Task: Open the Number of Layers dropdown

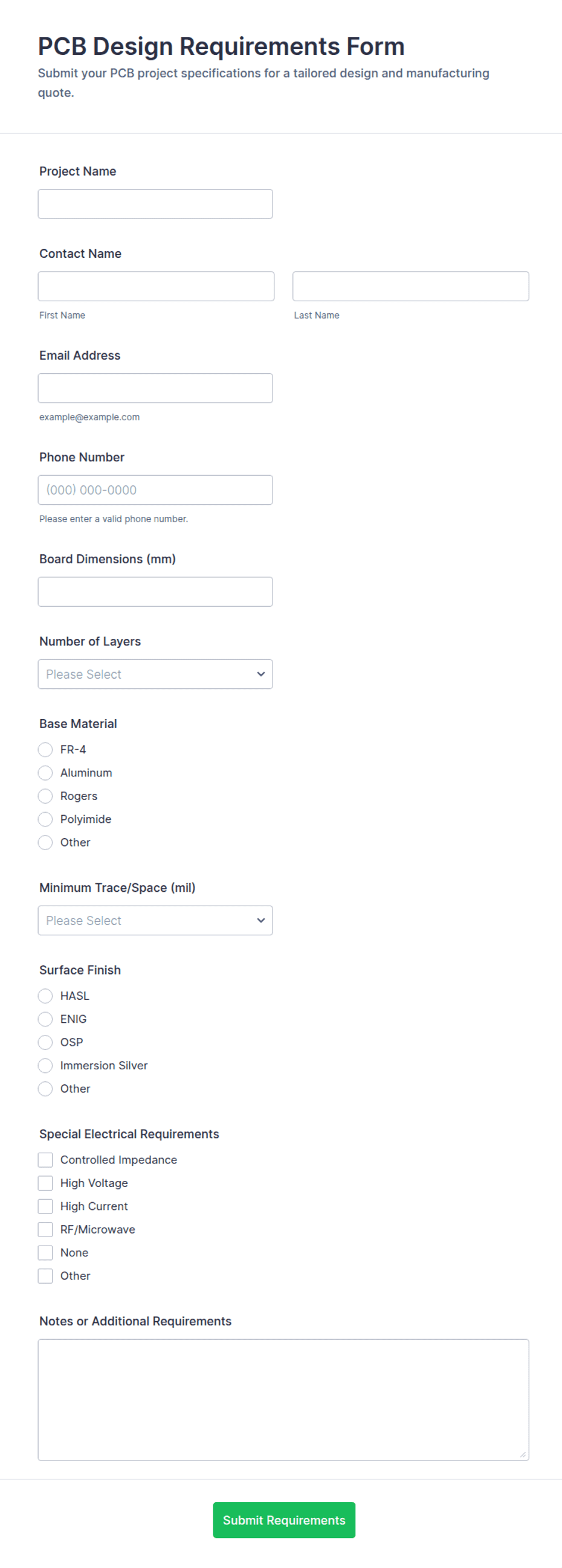Action: [155, 674]
